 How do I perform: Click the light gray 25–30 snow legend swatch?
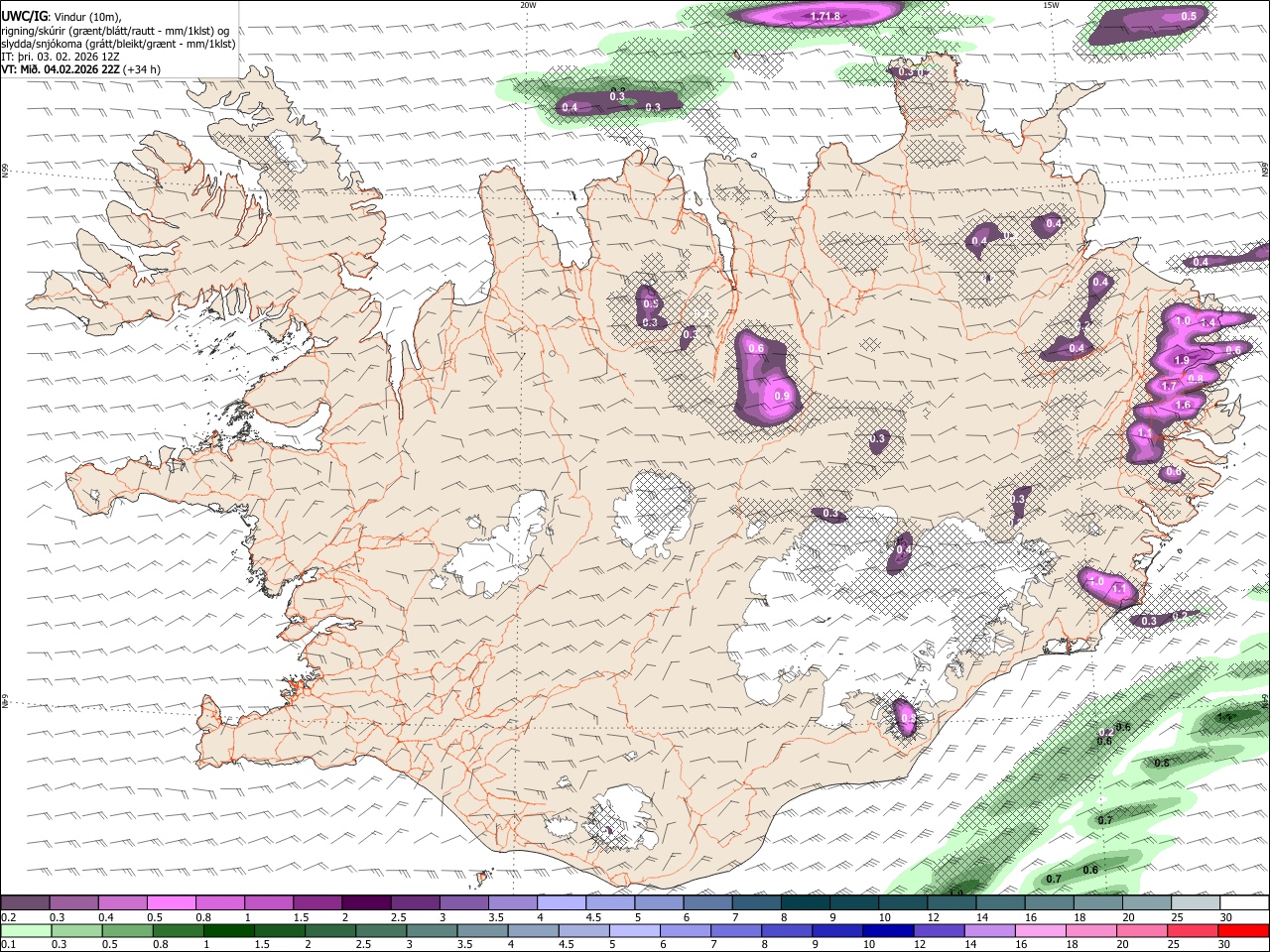tap(1197, 903)
